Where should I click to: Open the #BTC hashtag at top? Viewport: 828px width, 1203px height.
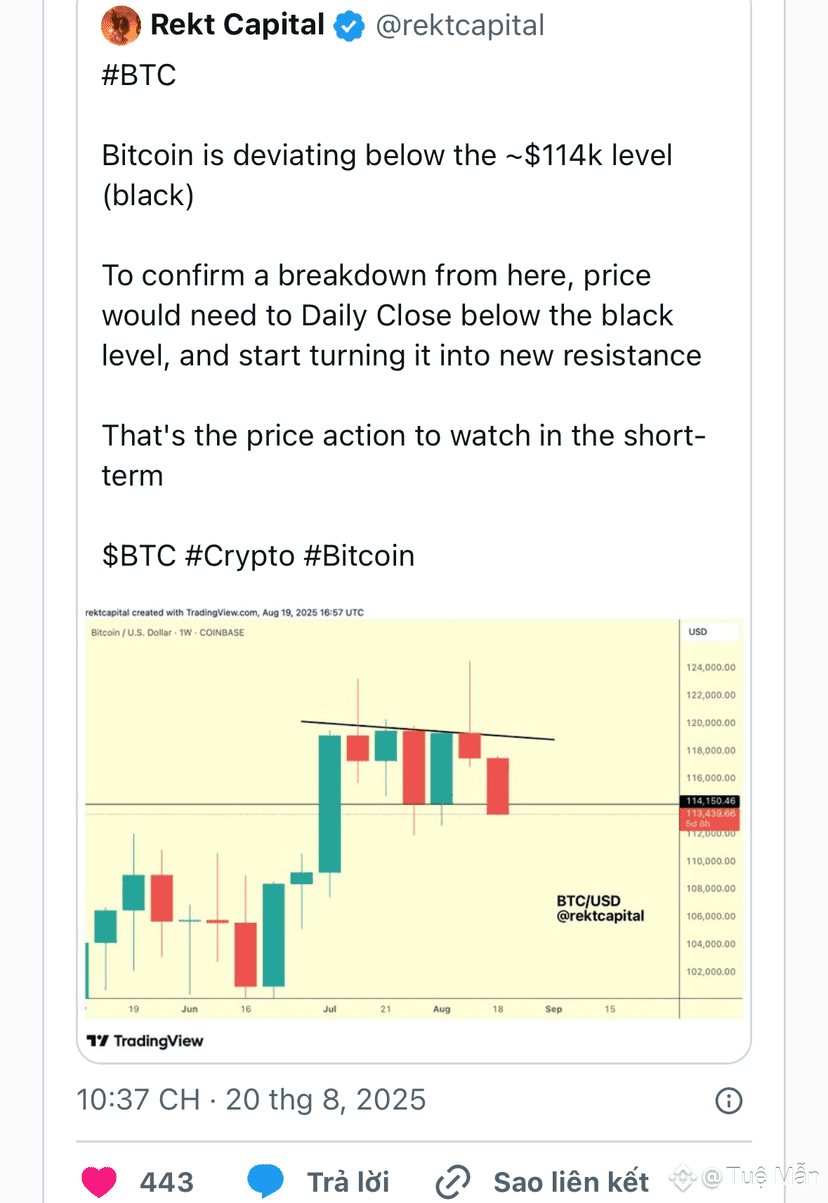pyautogui.click(x=139, y=75)
